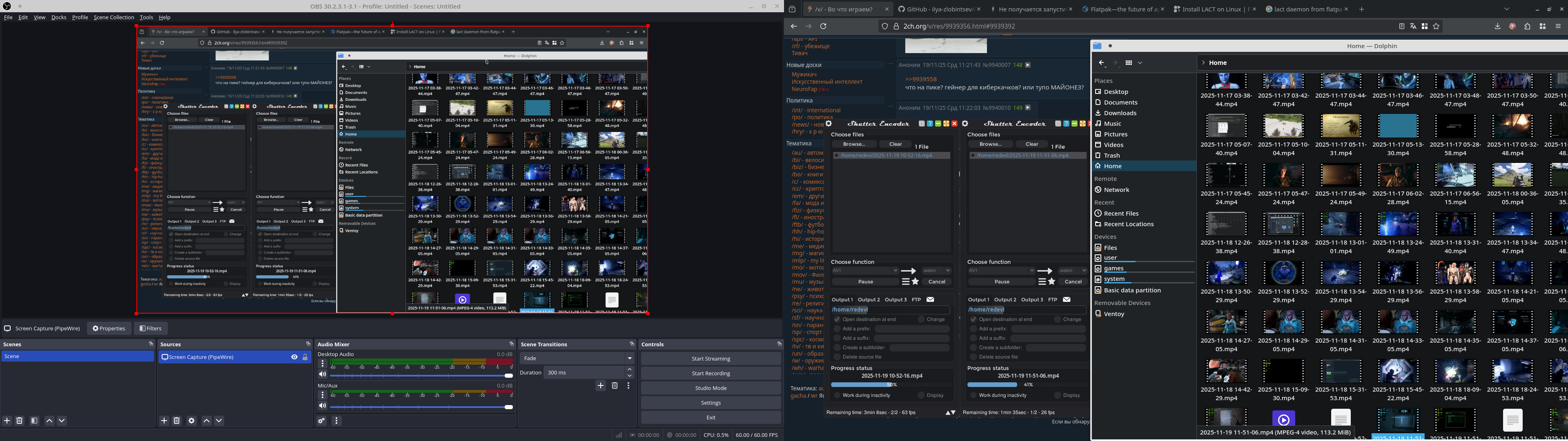1568x441 pixels.
Task: Click Studio Mode button
Action: (710, 388)
